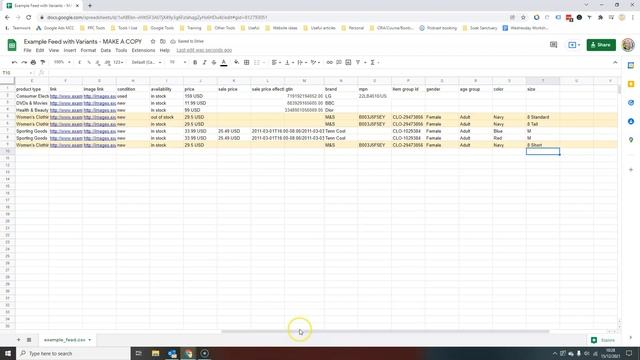Image resolution: width=640 pixels, height=360 pixels.
Task: Open Tasks in the side panel
Action: tap(631, 103)
